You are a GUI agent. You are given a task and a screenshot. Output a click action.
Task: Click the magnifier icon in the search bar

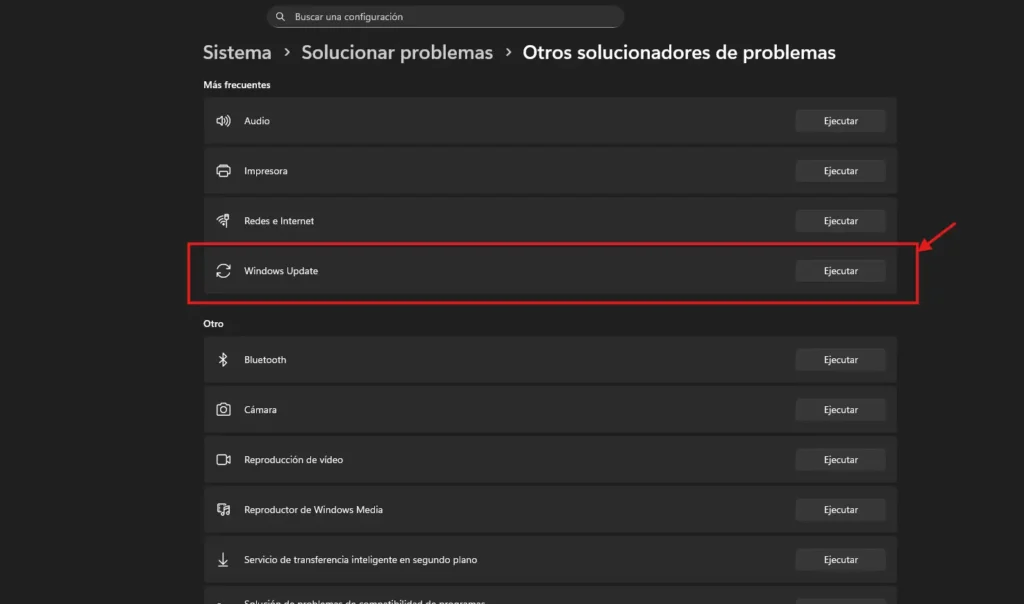click(x=278, y=16)
